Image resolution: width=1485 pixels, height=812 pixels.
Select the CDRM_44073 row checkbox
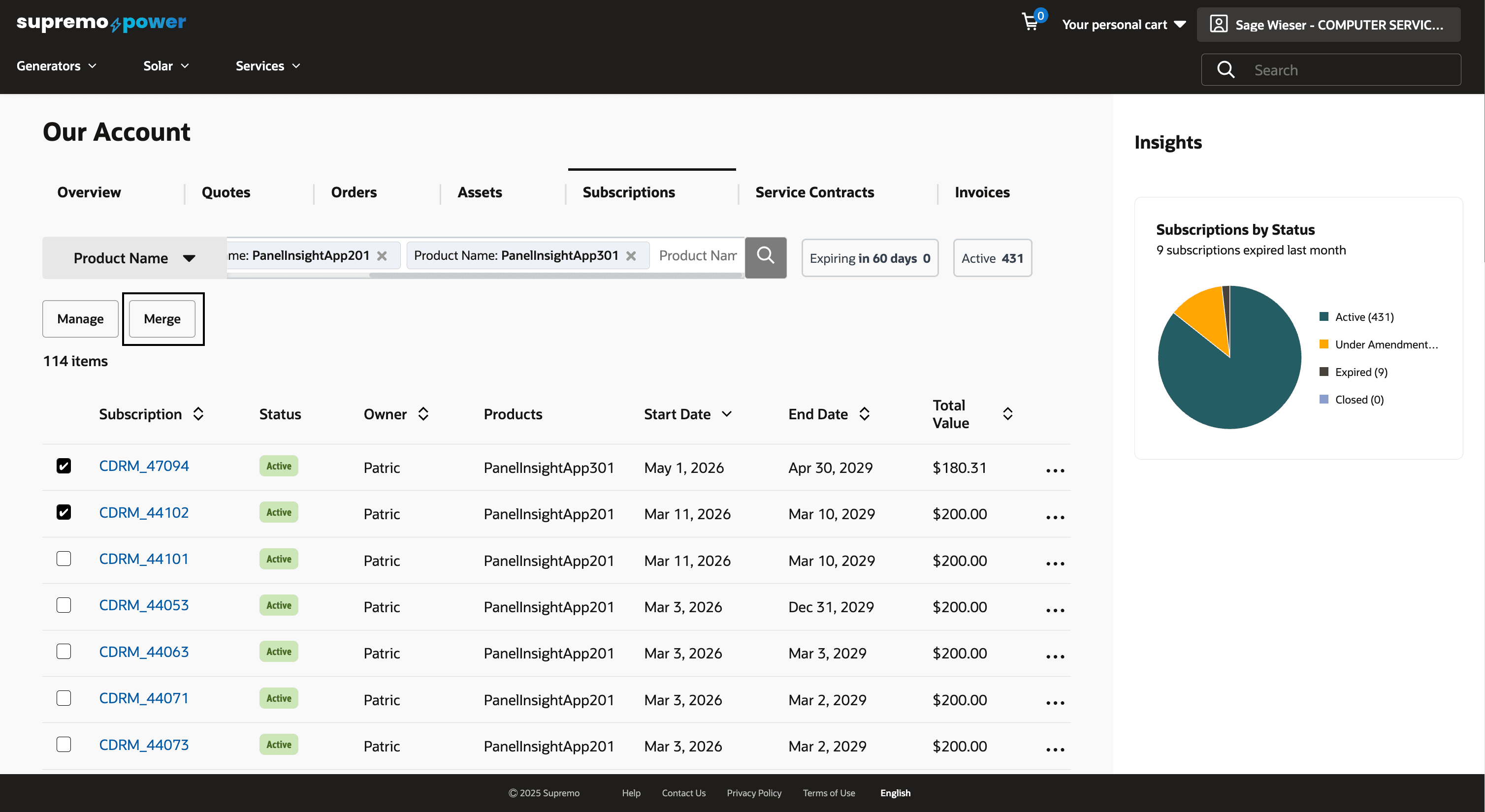pos(64,744)
